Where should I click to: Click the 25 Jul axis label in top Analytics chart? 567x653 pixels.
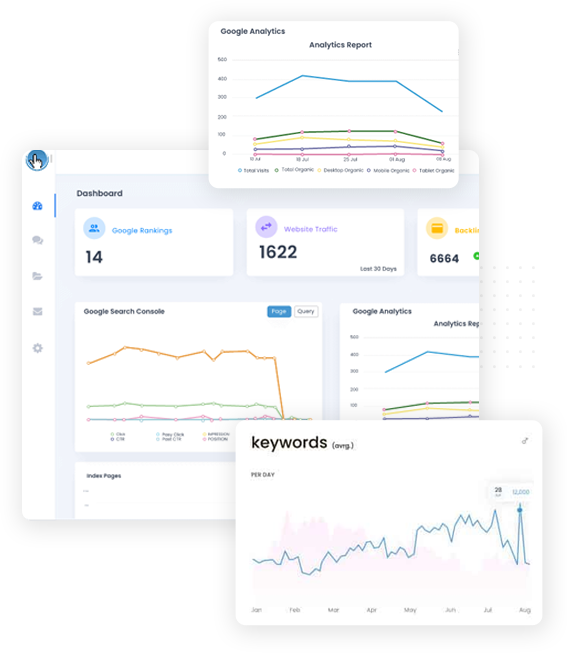pyautogui.click(x=350, y=159)
